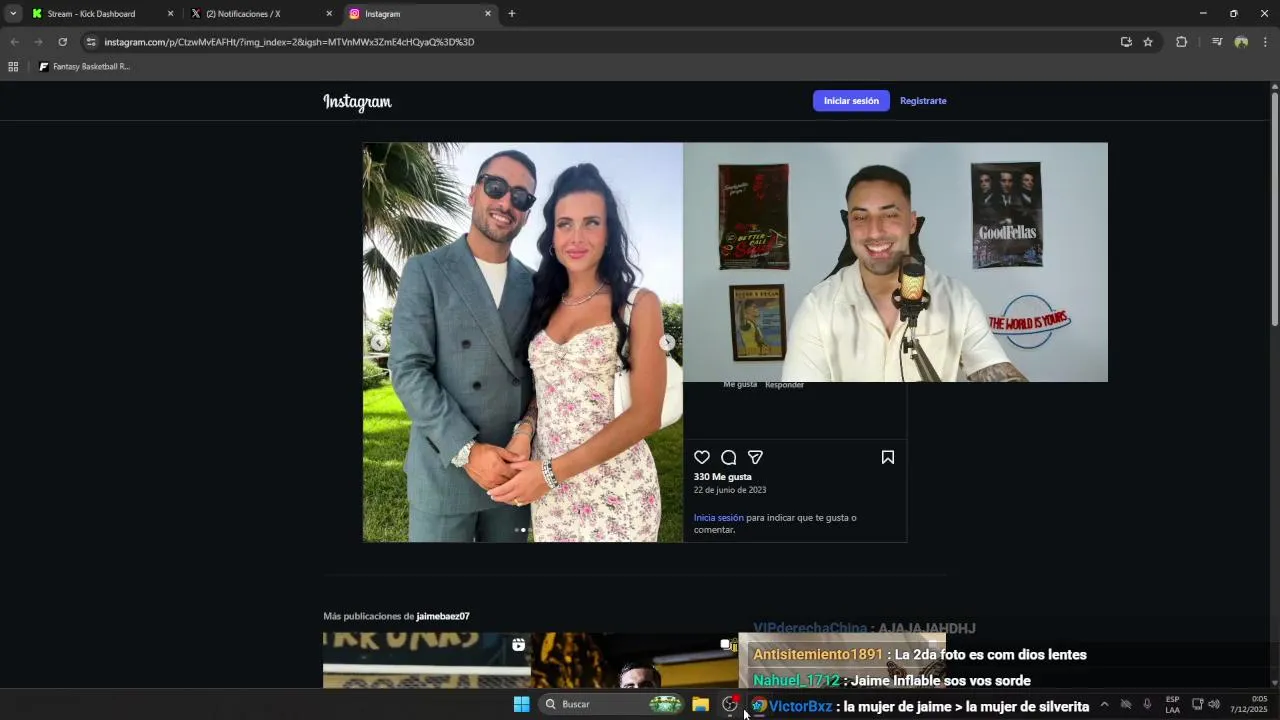Click the Windows taskbar Buscar search box
This screenshot has width=1280, height=720.
coord(610,704)
